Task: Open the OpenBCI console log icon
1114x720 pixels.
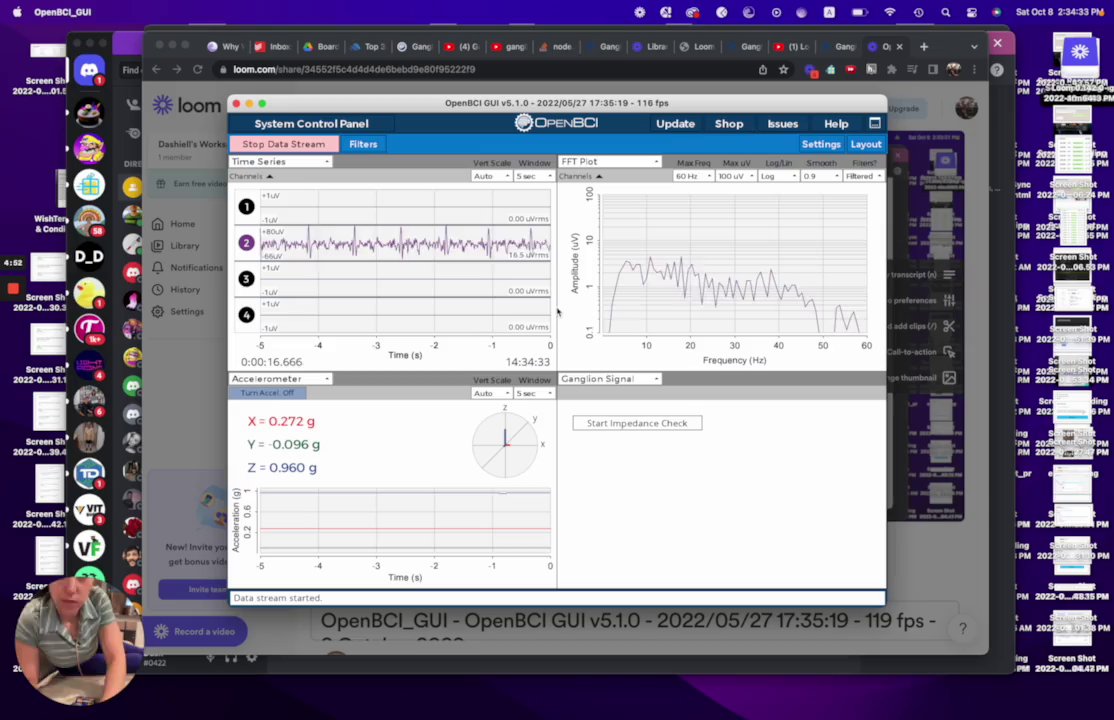Action: point(875,123)
